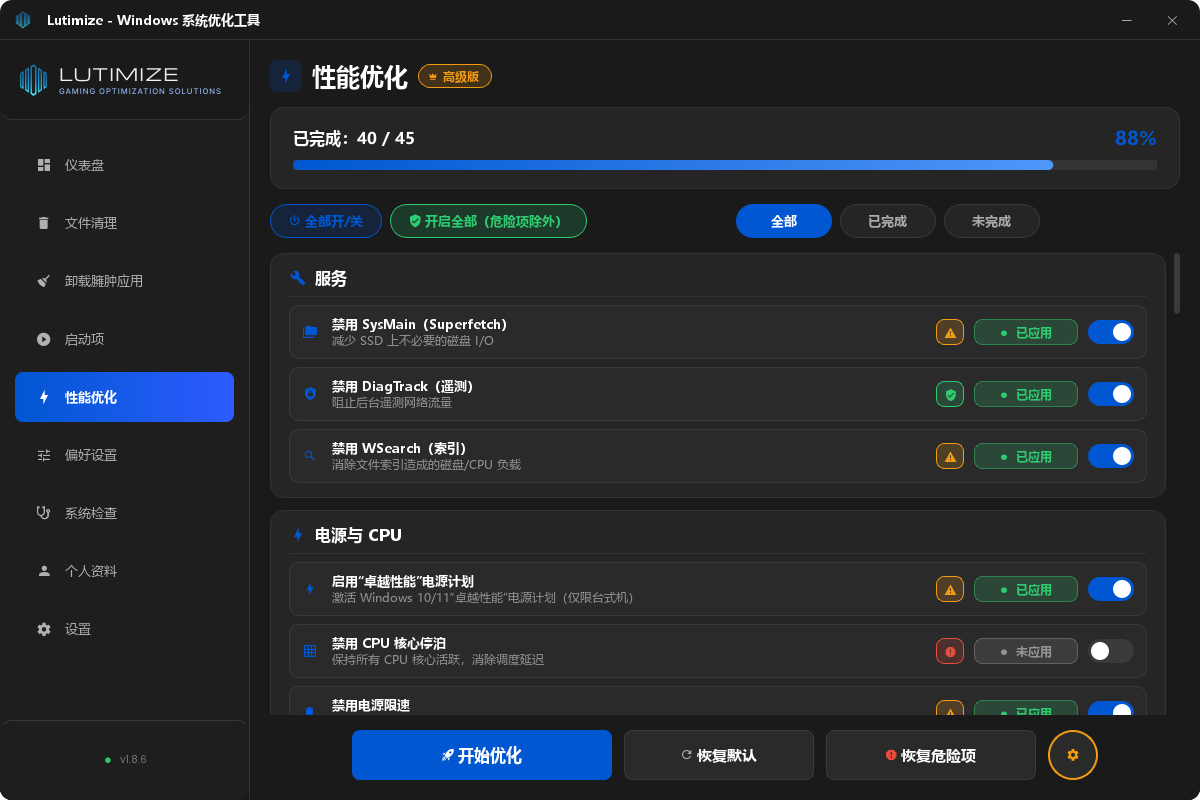Click the v1.8.6 version label
1200x800 pixels.
[x=133, y=760]
